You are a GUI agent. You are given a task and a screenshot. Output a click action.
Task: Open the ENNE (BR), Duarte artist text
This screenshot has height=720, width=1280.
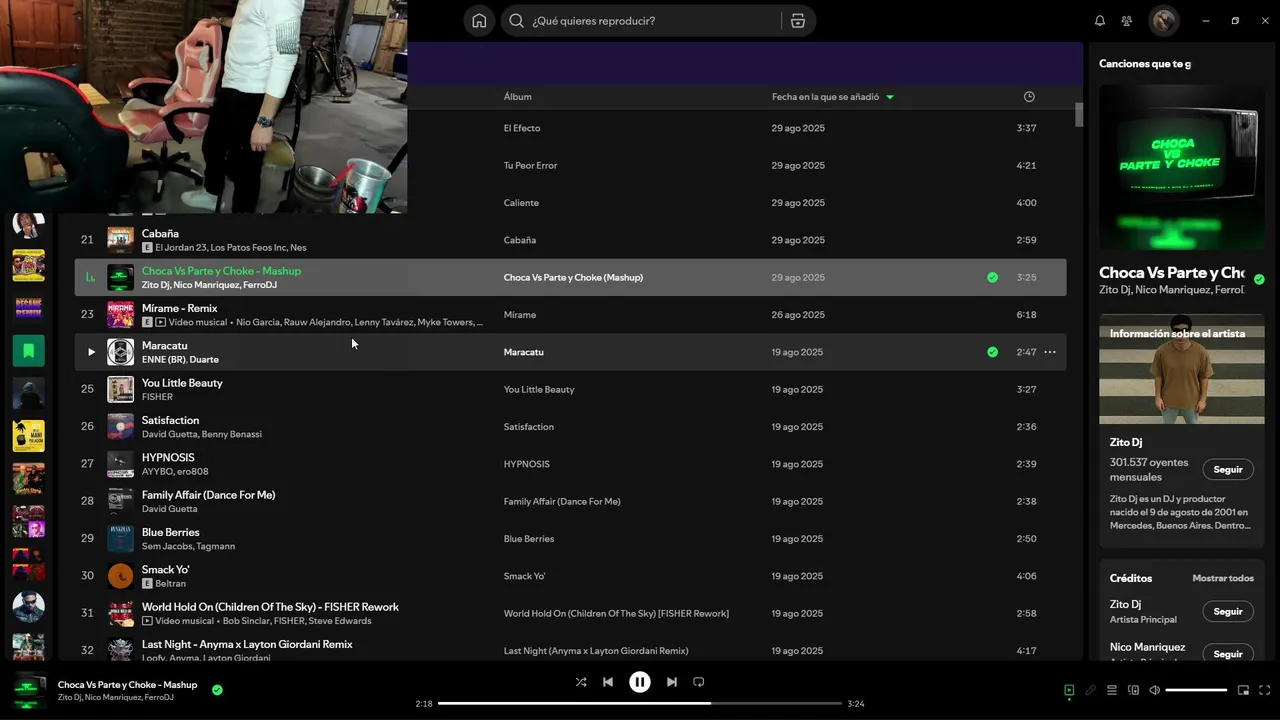180,359
